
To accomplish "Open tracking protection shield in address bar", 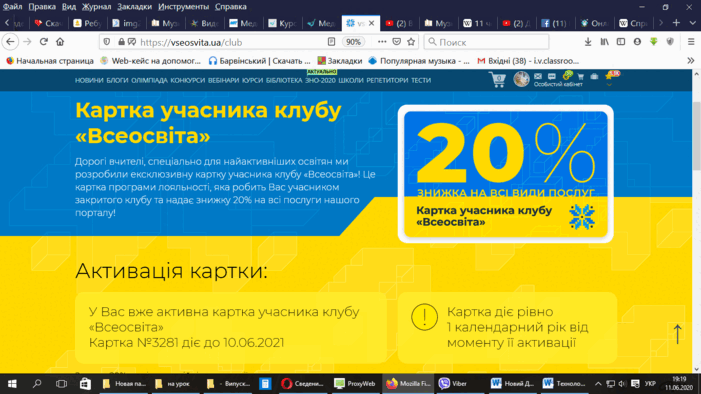I will click(106, 42).
